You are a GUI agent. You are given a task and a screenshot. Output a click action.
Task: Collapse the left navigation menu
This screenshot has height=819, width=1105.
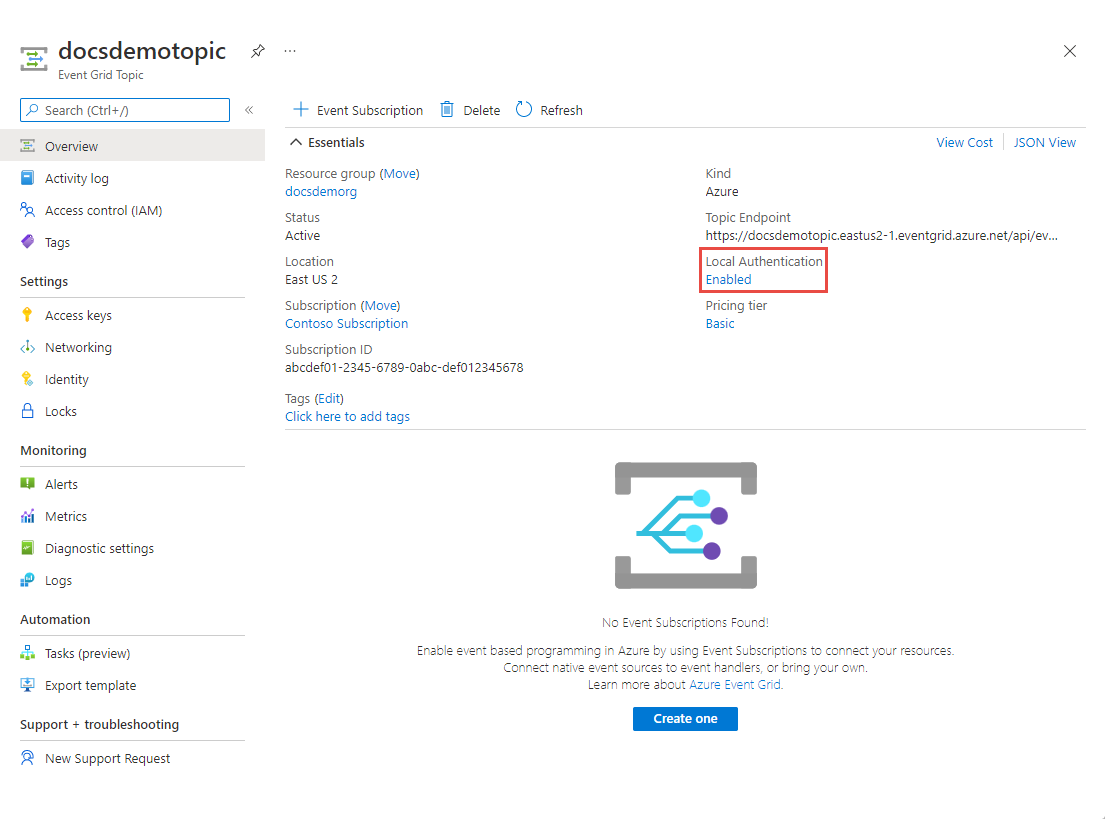(249, 110)
